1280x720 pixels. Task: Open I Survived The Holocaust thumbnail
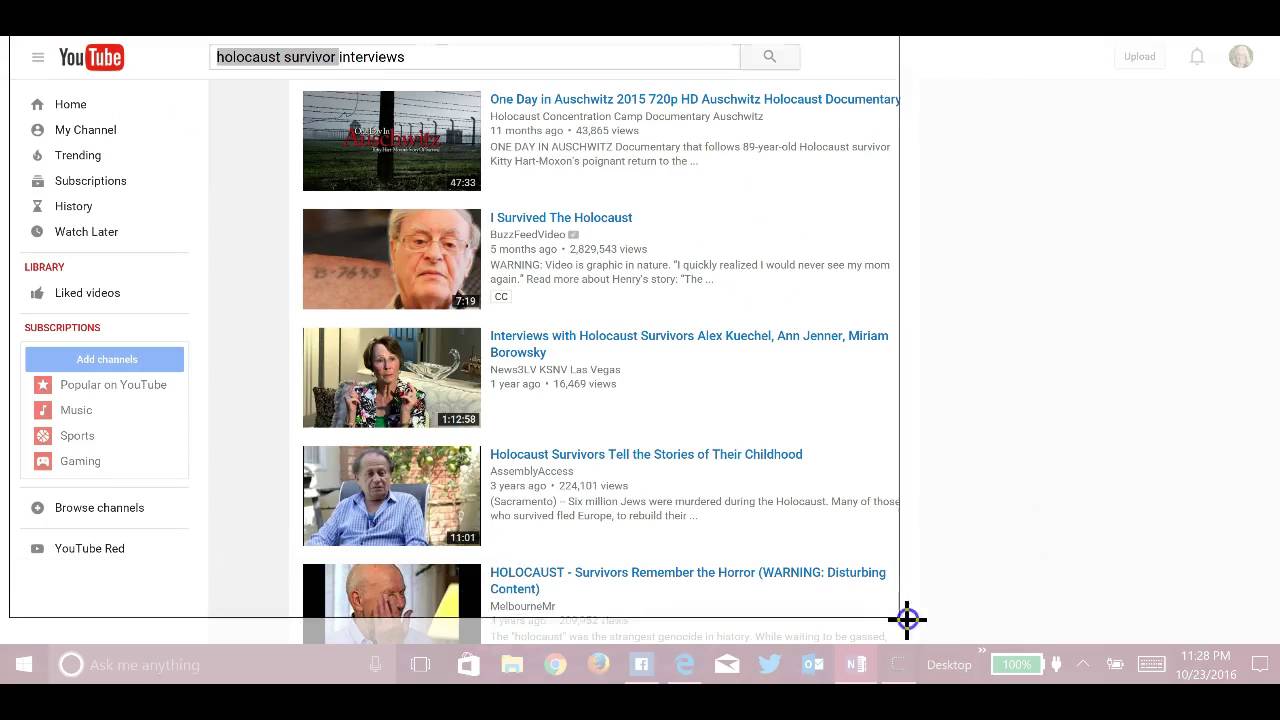pyautogui.click(x=392, y=259)
